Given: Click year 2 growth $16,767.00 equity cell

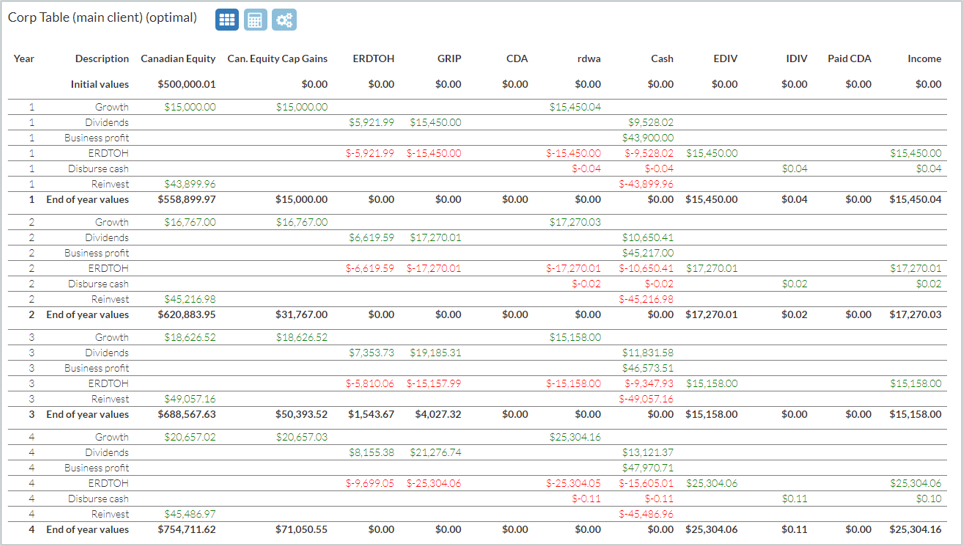Looking at the screenshot, I should click(190, 222).
